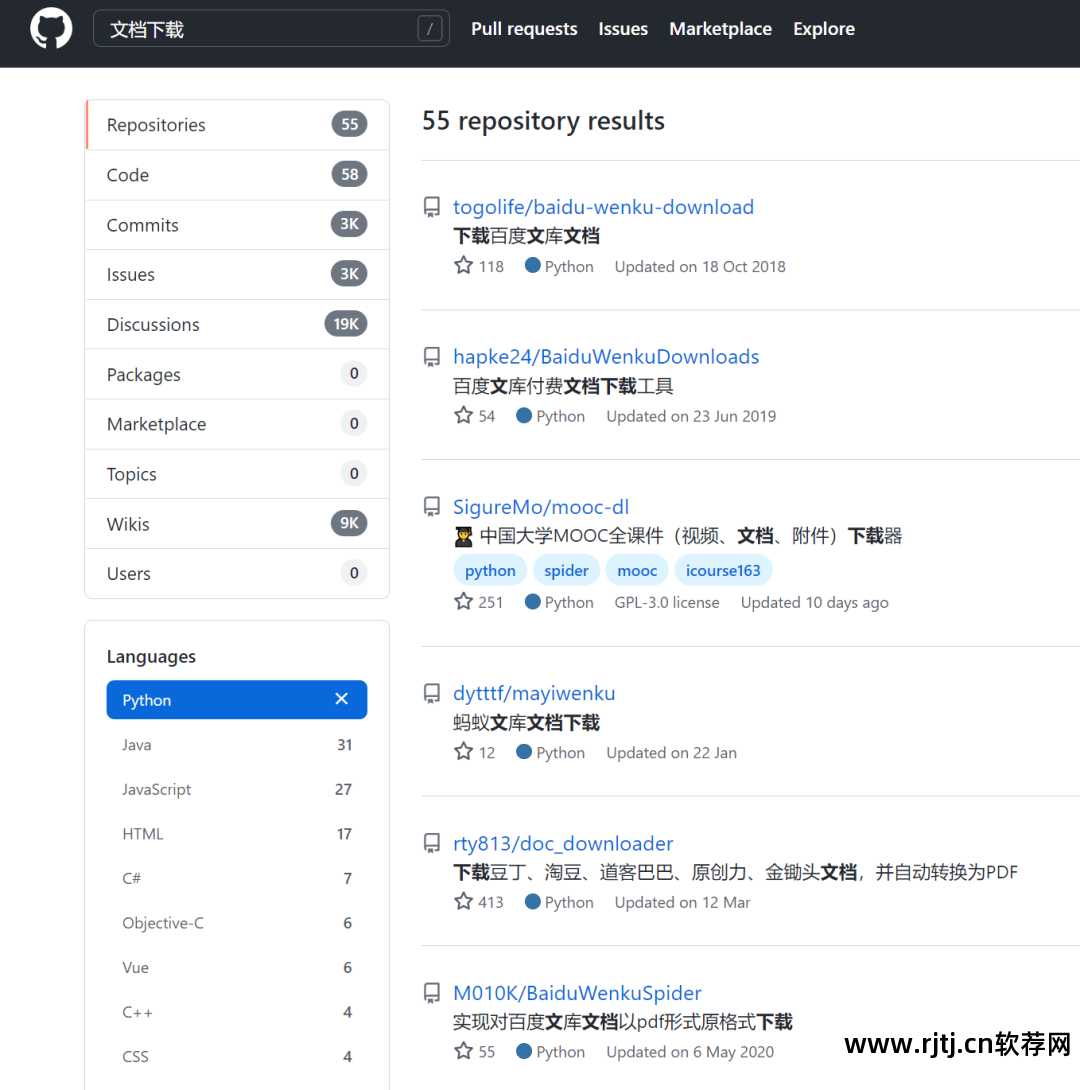
Task: Open SigureMo/mooc-dl repository
Action: (541, 507)
